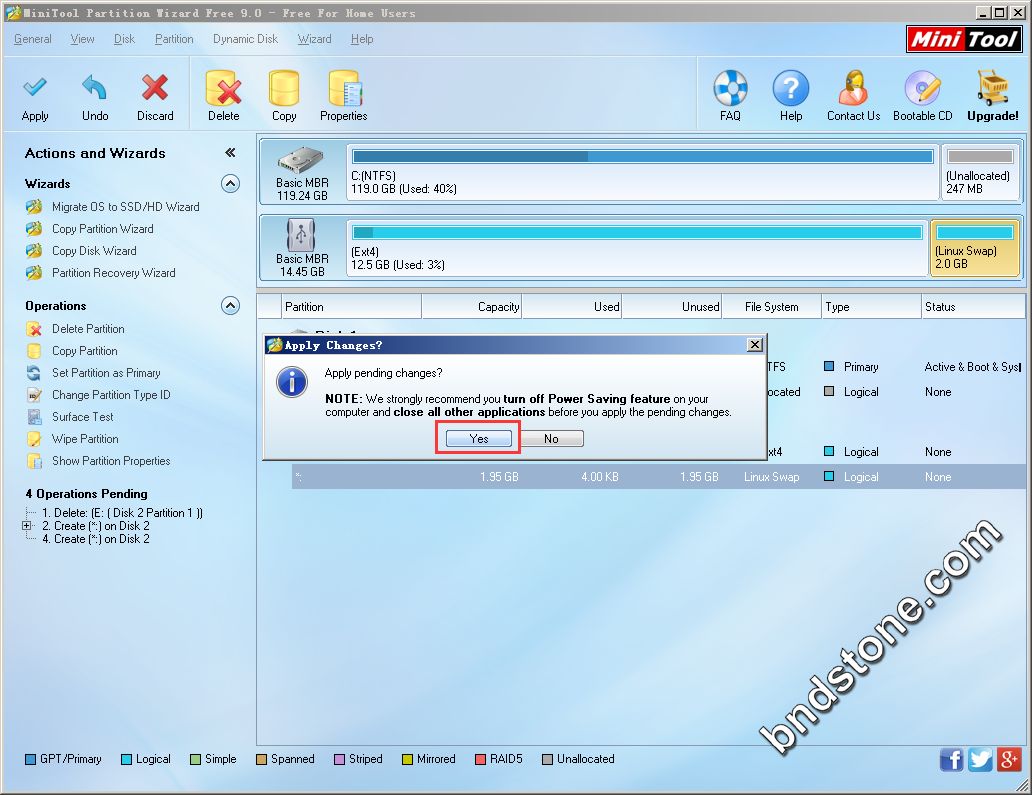This screenshot has height=795, width=1032.
Task: Sort by File System column header
Action: [772, 307]
